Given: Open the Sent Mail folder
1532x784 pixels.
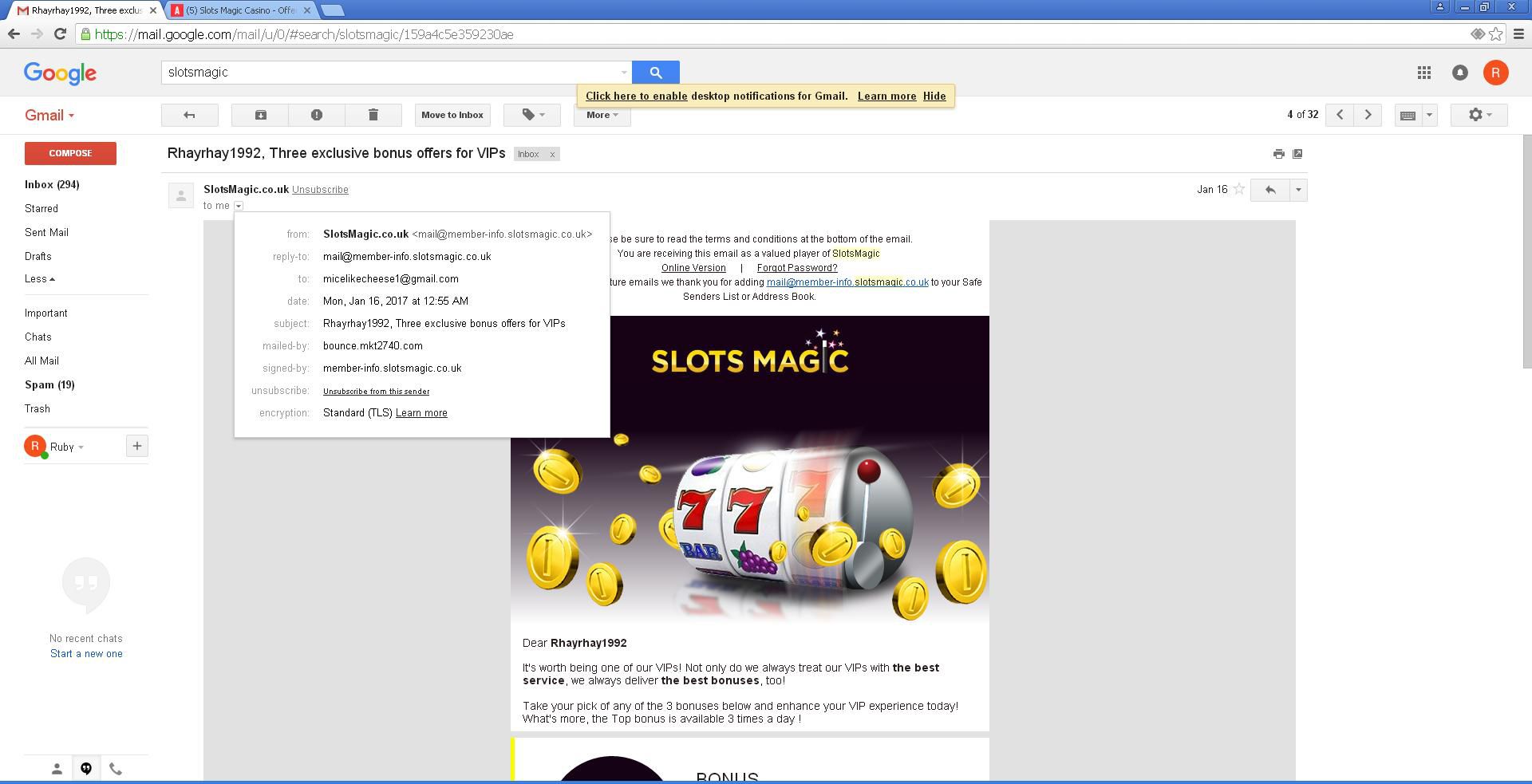Looking at the screenshot, I should pyautogui.click(x=46, y=232).
